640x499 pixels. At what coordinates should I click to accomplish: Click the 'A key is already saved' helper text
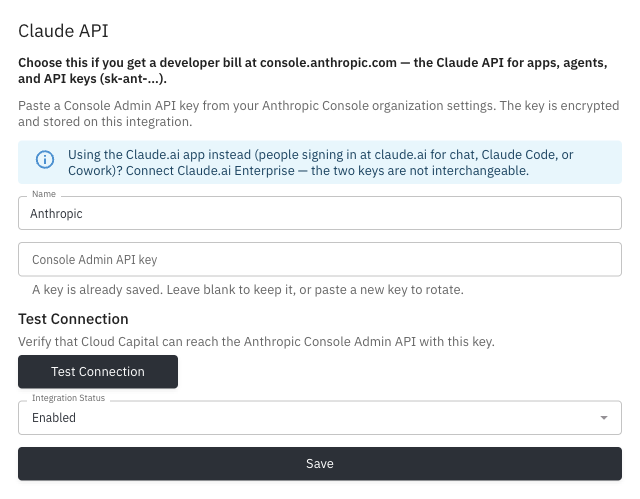pyautogui.click(x=248, y=290)
